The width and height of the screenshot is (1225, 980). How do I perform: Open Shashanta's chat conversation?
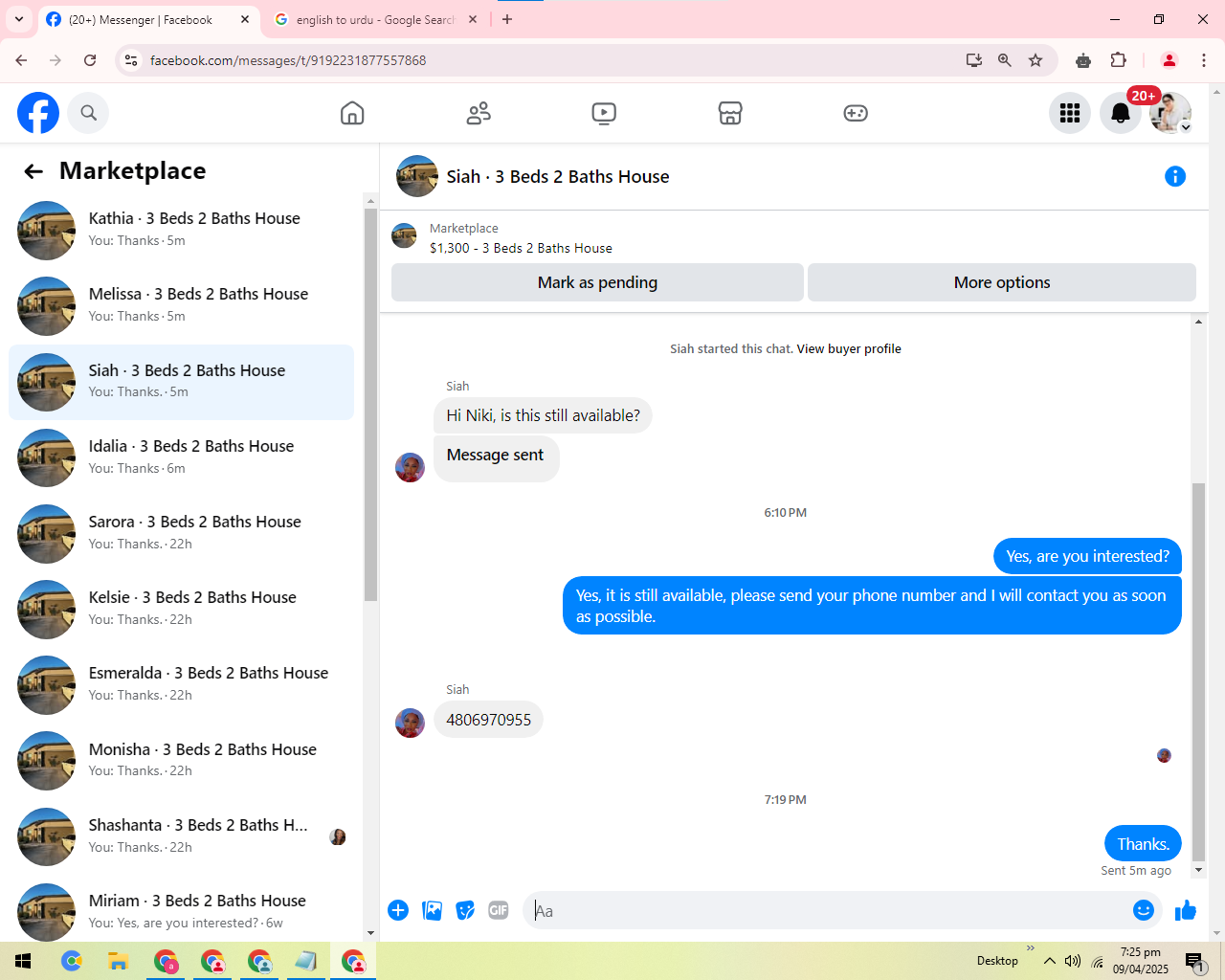click(182, 836)
